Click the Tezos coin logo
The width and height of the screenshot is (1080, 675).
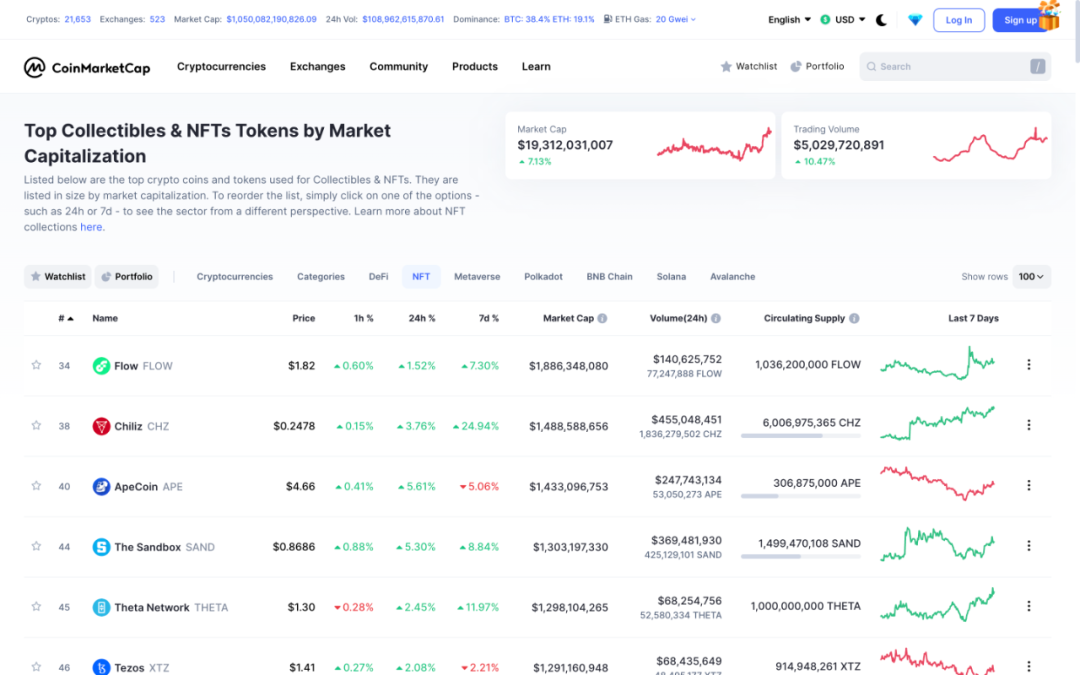point(101,667)
